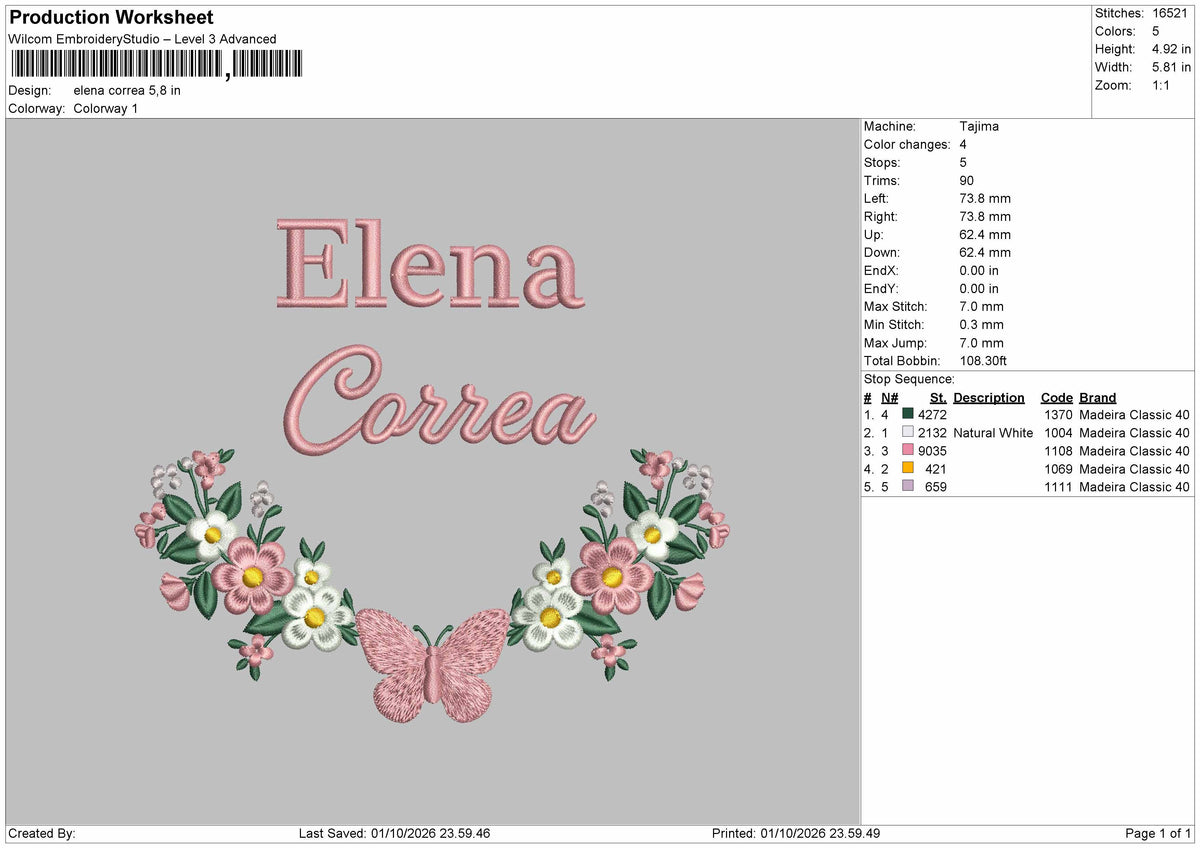Click the 'Color changes:' label
1200x848 pixels.
click(907, 144)
